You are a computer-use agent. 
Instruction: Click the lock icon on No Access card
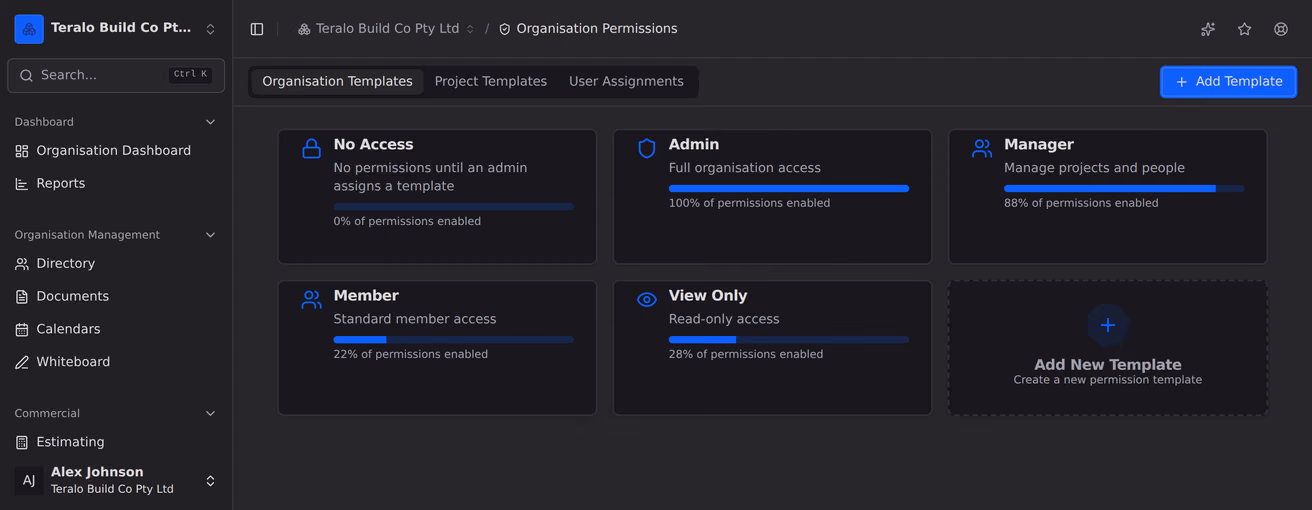point(311,148)
